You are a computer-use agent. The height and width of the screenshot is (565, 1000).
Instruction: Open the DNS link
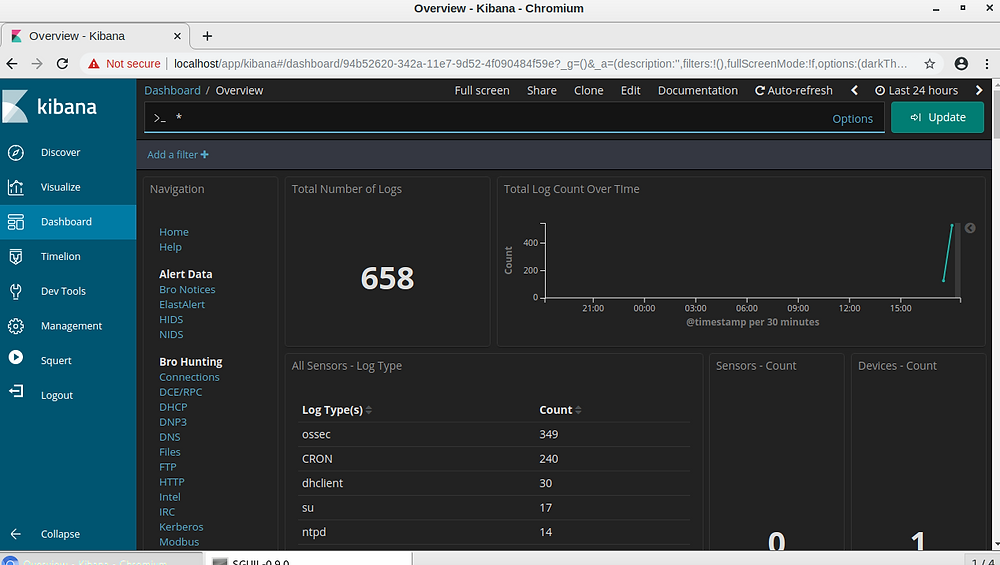click(170, 437)
